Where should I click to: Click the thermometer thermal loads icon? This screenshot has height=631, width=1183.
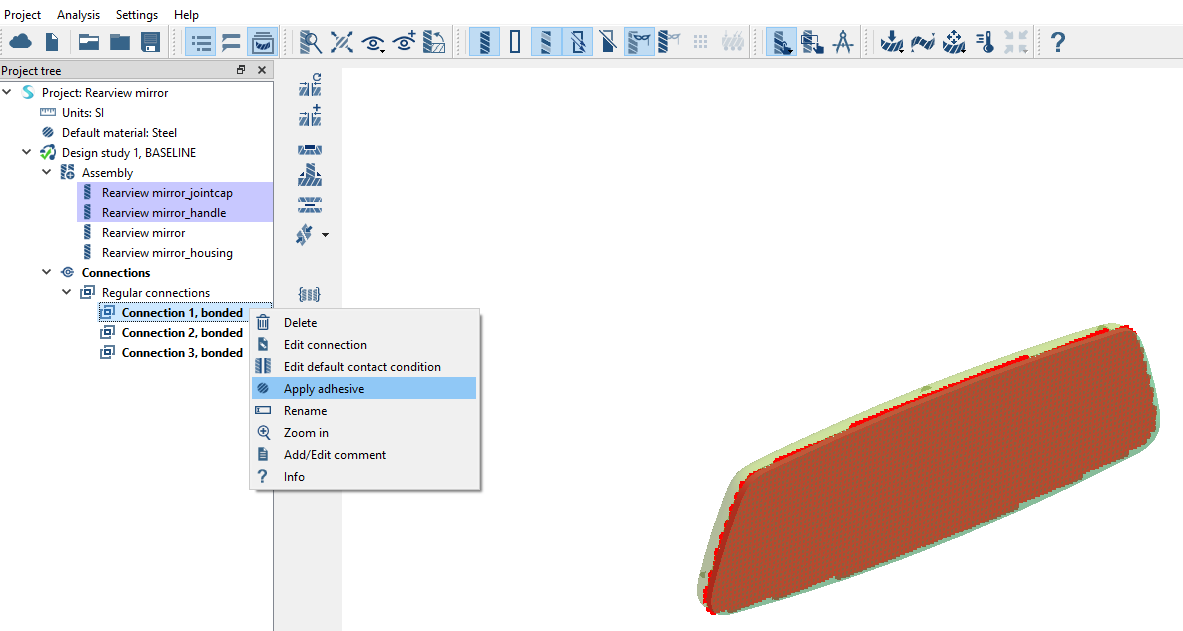coord(985,42)
